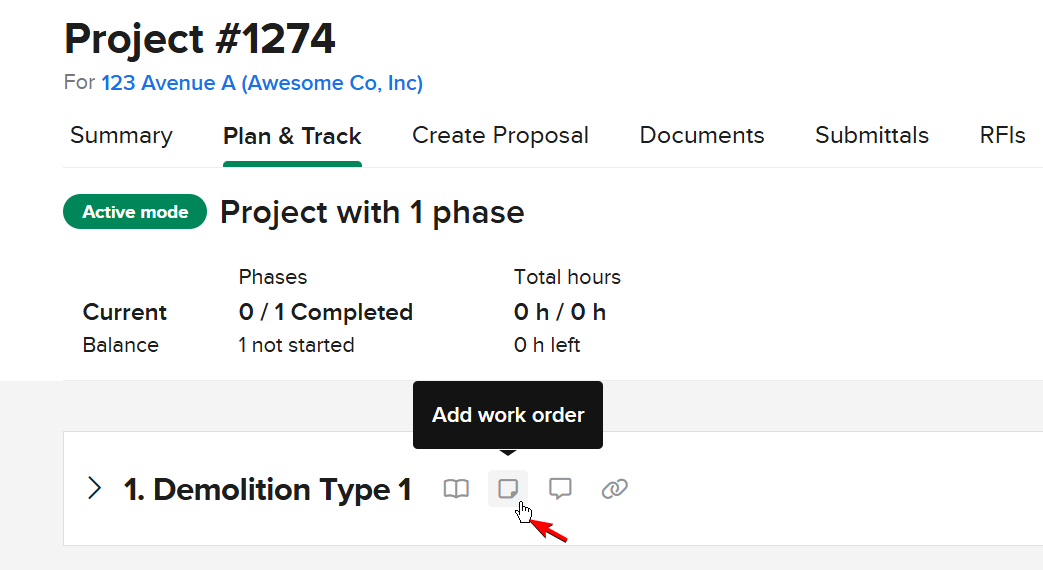
Task: Go to the Documents tab
Action: point(702,136)
